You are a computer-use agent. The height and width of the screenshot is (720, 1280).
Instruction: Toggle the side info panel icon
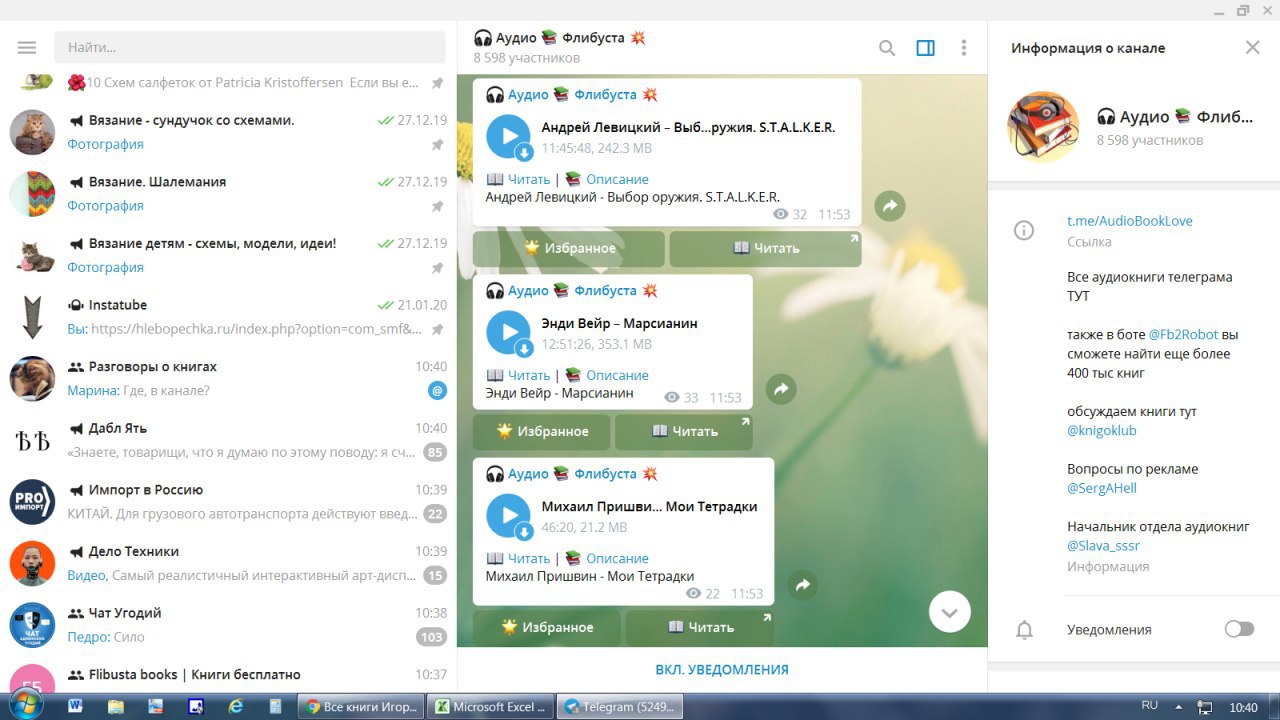coord(926,47)
